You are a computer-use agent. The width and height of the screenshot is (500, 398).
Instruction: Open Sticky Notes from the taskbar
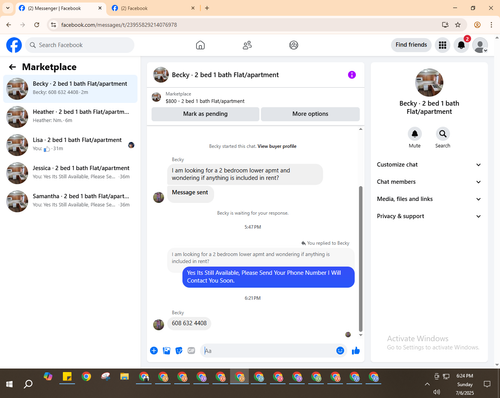click(x=67, y=377)
